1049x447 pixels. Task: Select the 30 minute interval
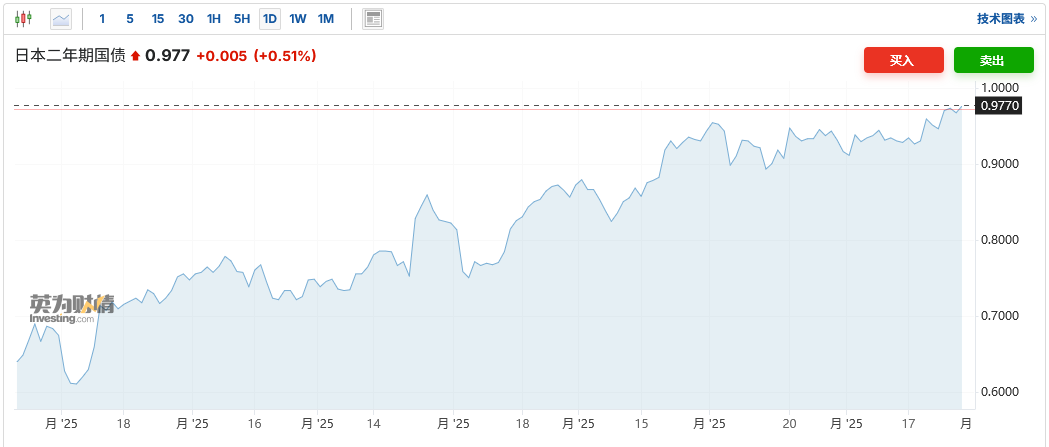pyautogui.click(x=186, y=19)
